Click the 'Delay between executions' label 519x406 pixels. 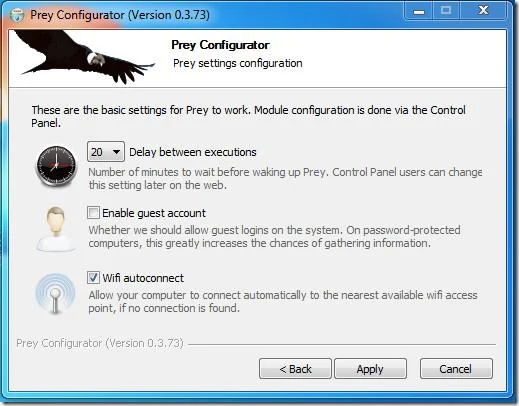(x=193, y=152)
